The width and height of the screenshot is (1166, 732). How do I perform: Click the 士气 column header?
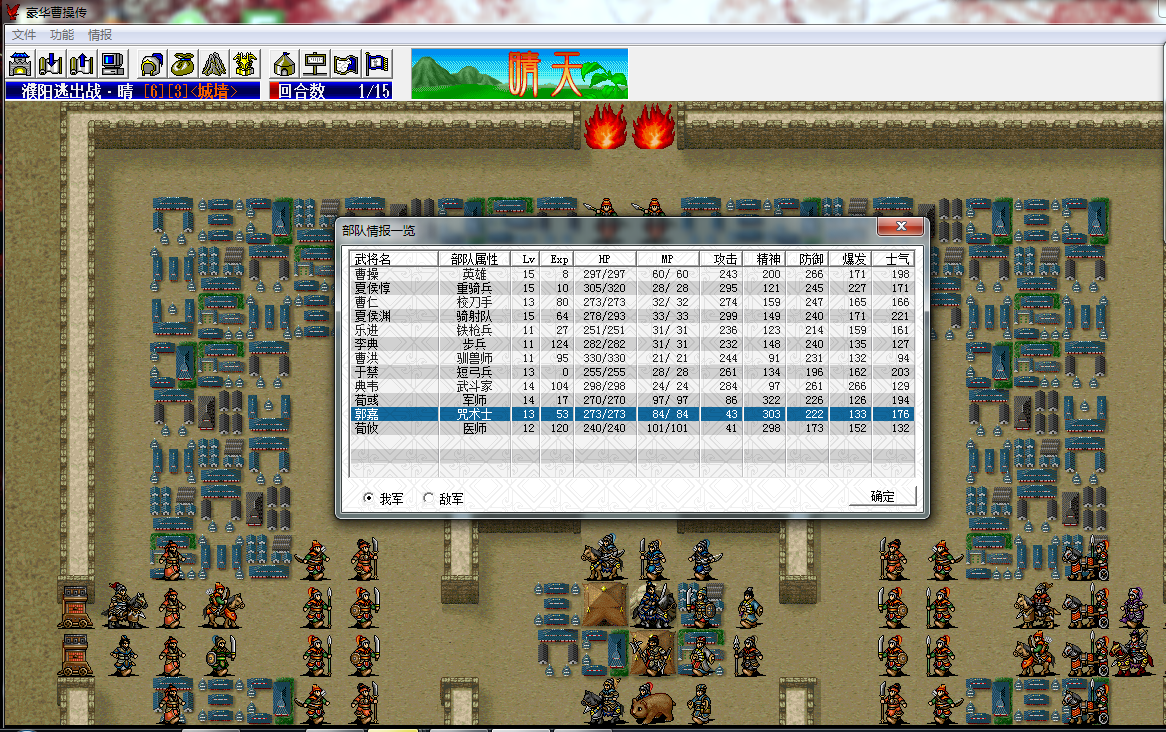[893, 259]
